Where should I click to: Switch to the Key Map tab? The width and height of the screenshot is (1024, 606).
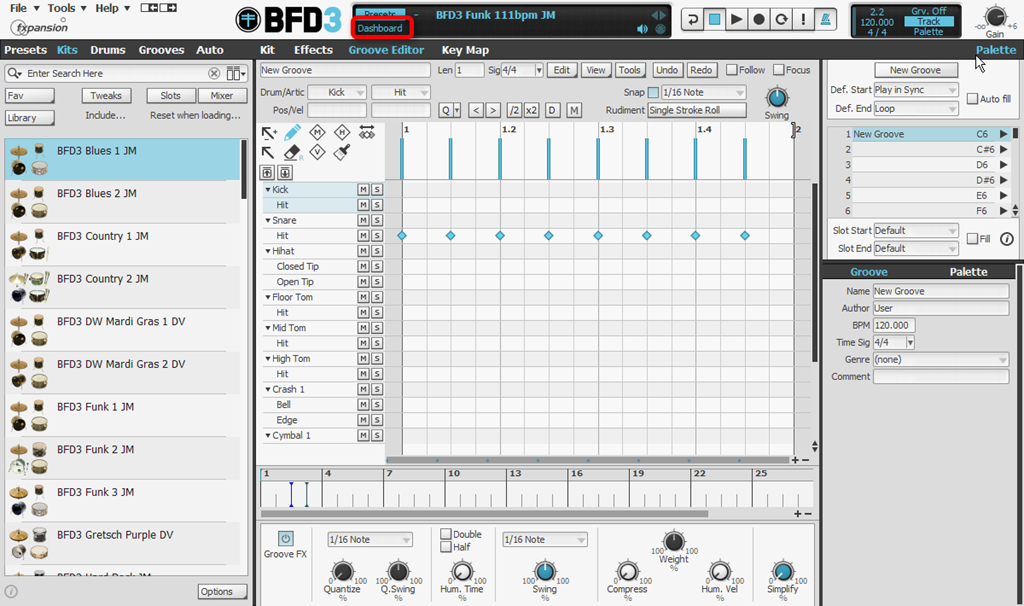[x=465, y=49]
